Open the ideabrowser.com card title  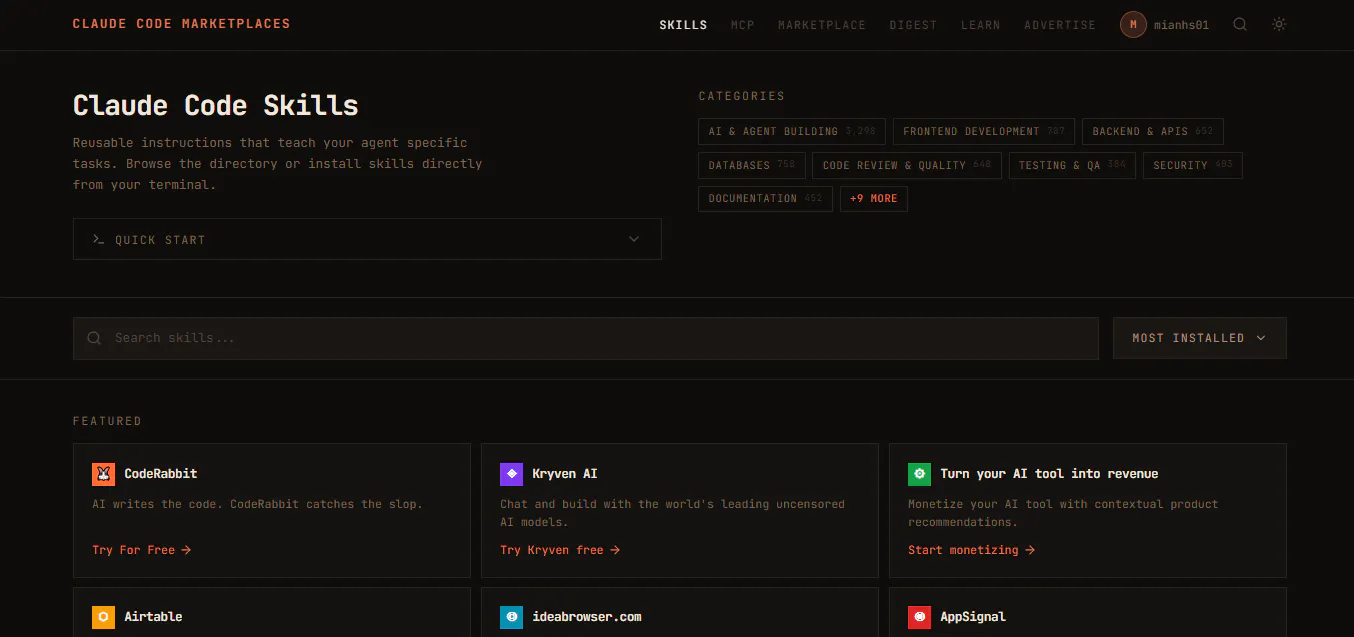(587, 617)
